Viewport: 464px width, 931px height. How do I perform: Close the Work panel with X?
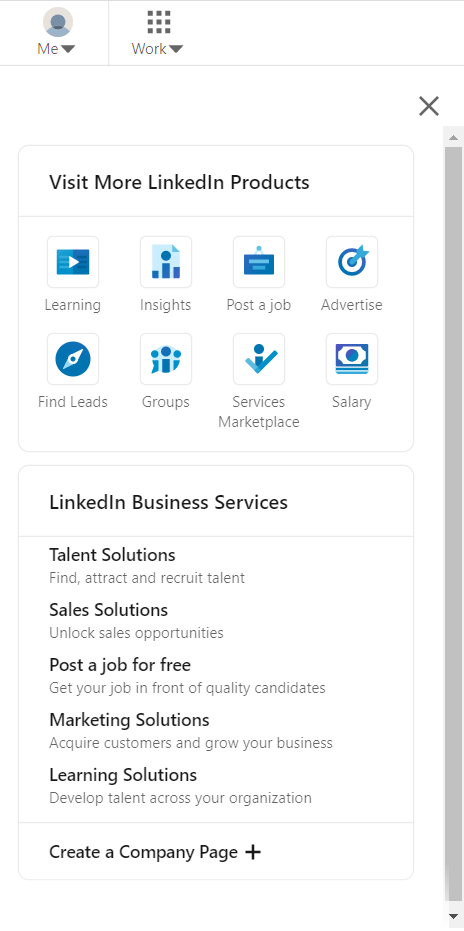[429, 106]
